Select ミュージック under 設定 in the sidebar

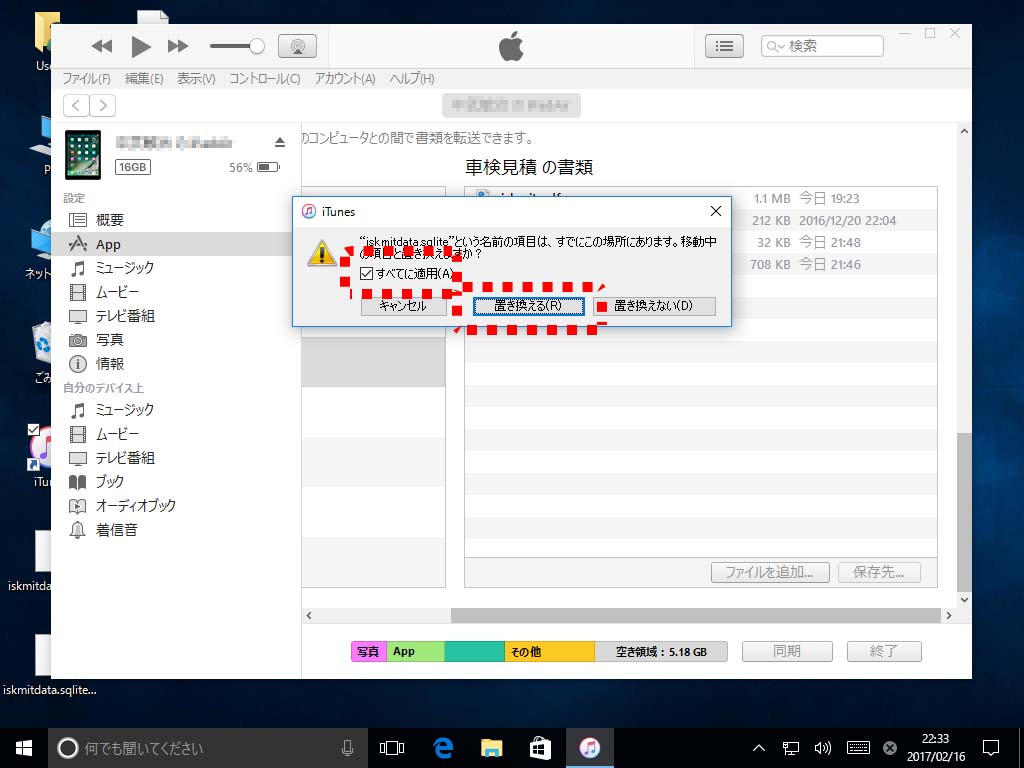tap(124, 268)
